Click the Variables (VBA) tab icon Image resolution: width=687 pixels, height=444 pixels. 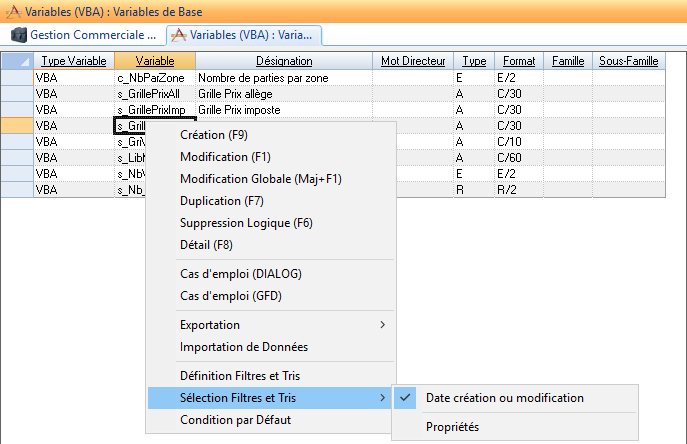click(179, 35)
